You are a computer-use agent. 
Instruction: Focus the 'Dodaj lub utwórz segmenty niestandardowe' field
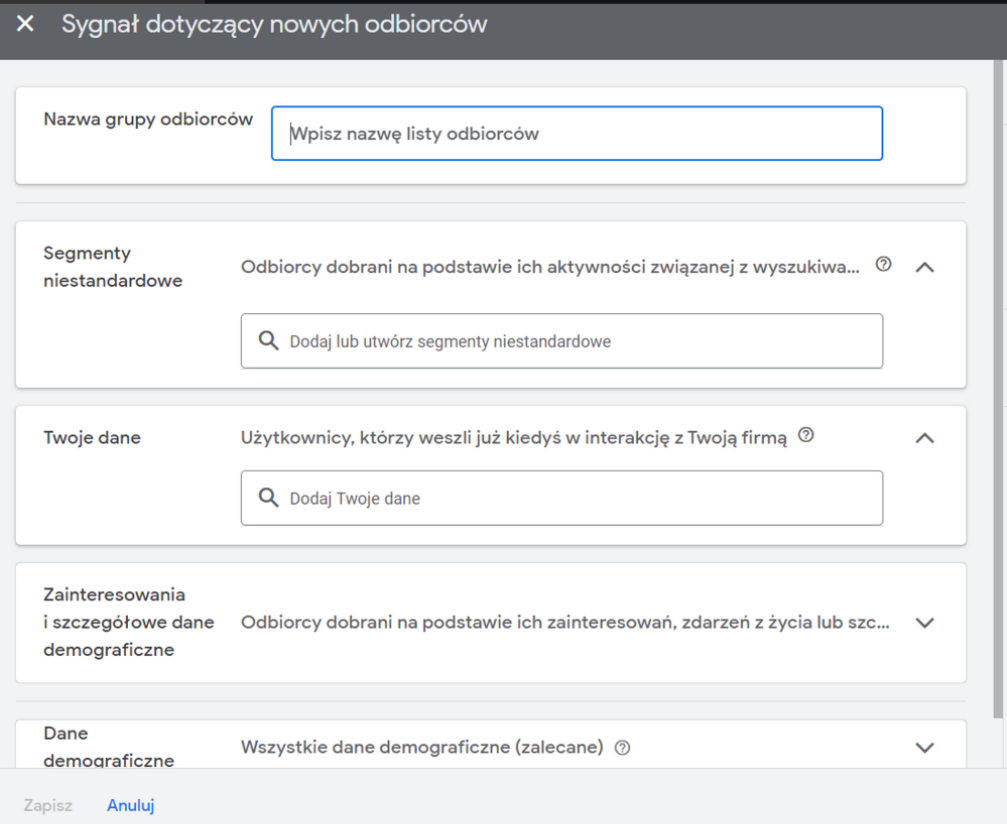pos(580,341)
